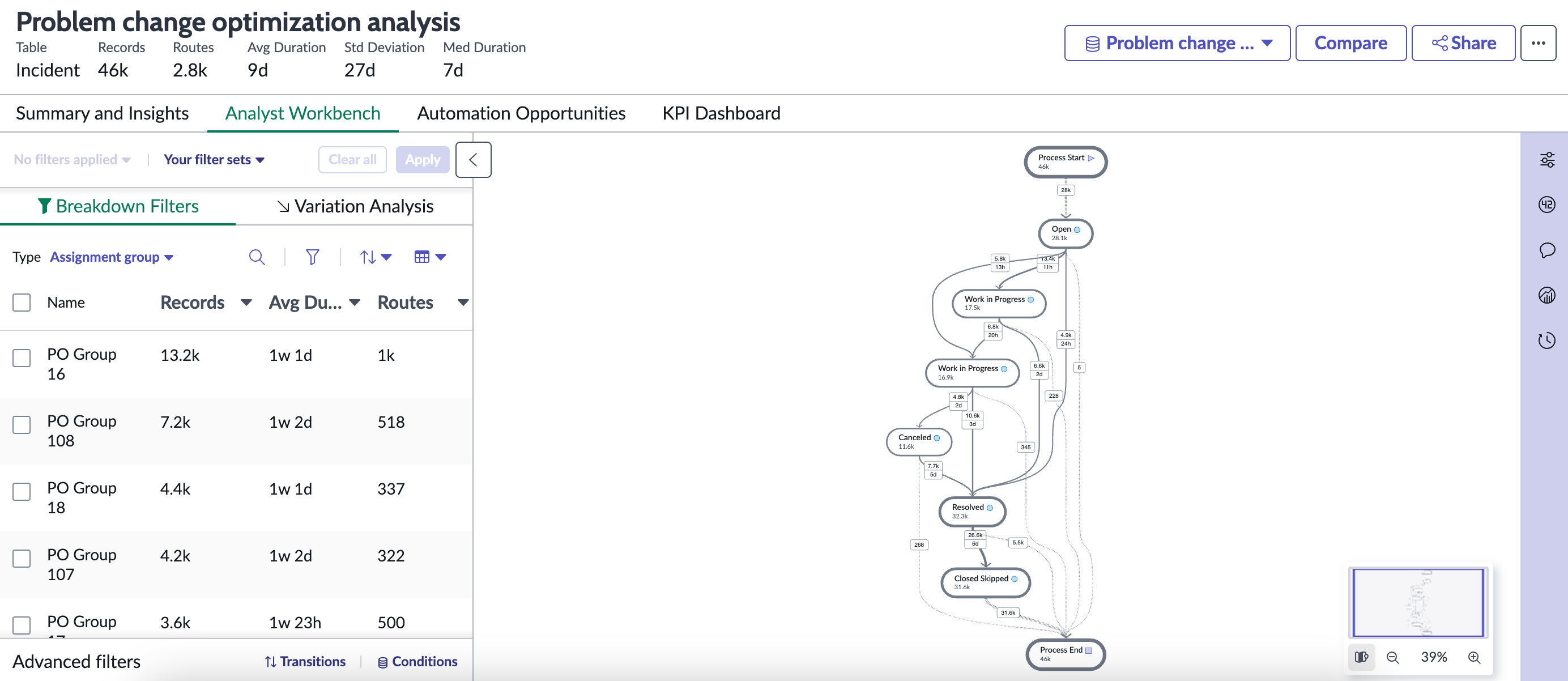
Task: Click the Share button
Action: coord(1463,43)
